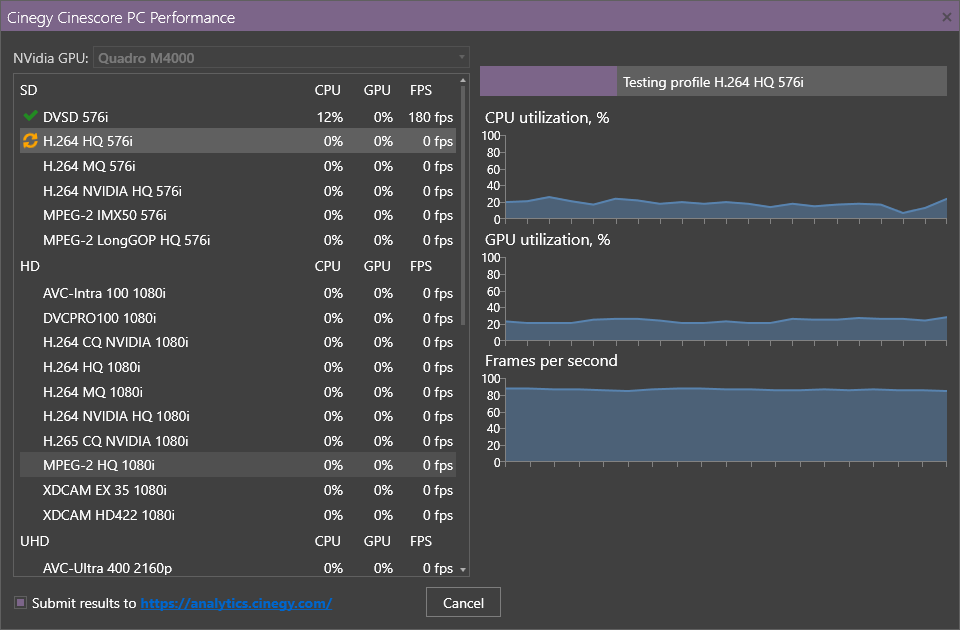Click the GPU column header in HD section
The width and height of the screenshot is (960, 630).
click(x=377, y=266)
